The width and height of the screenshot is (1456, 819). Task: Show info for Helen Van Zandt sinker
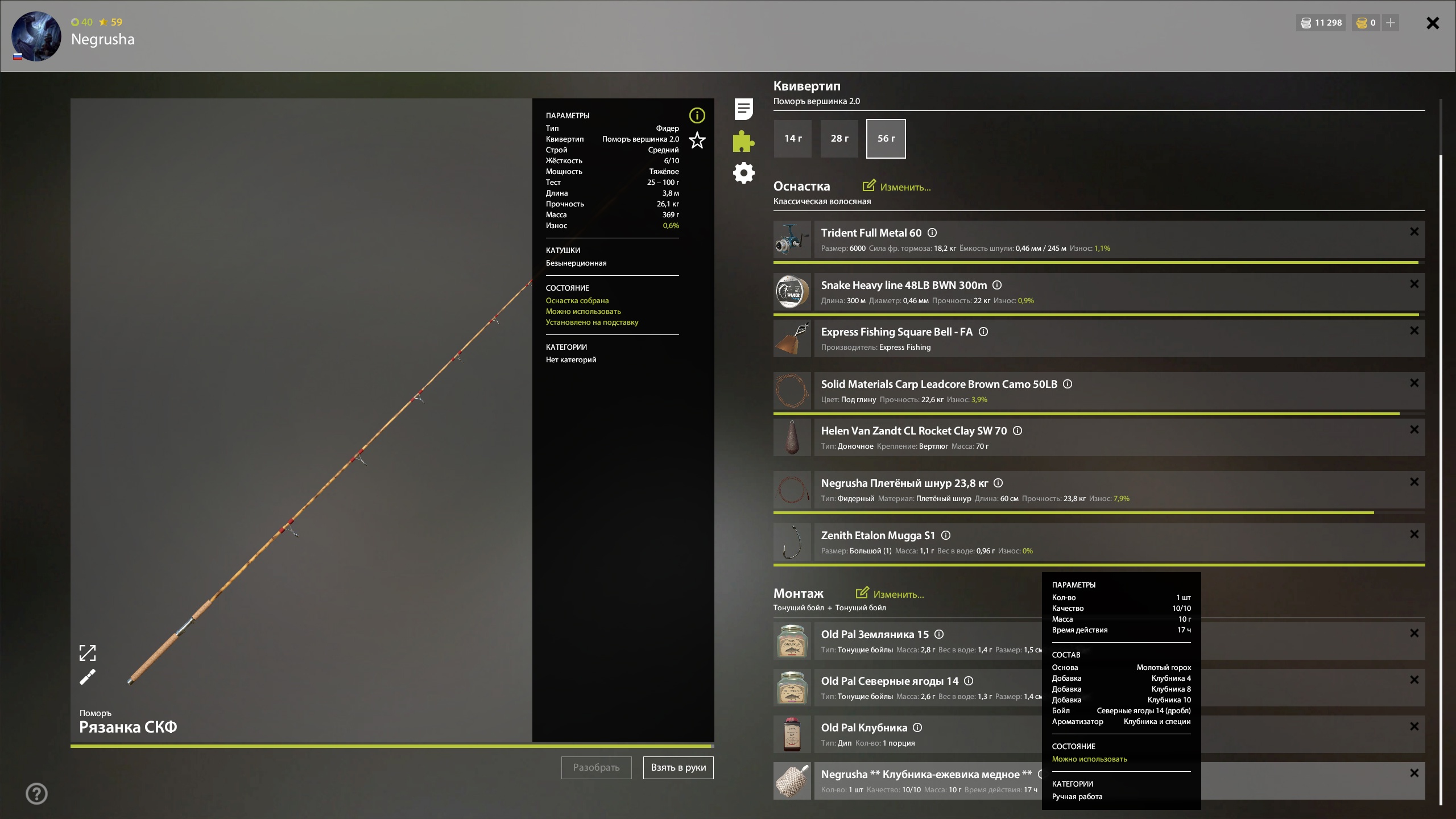pos(1017,431)
